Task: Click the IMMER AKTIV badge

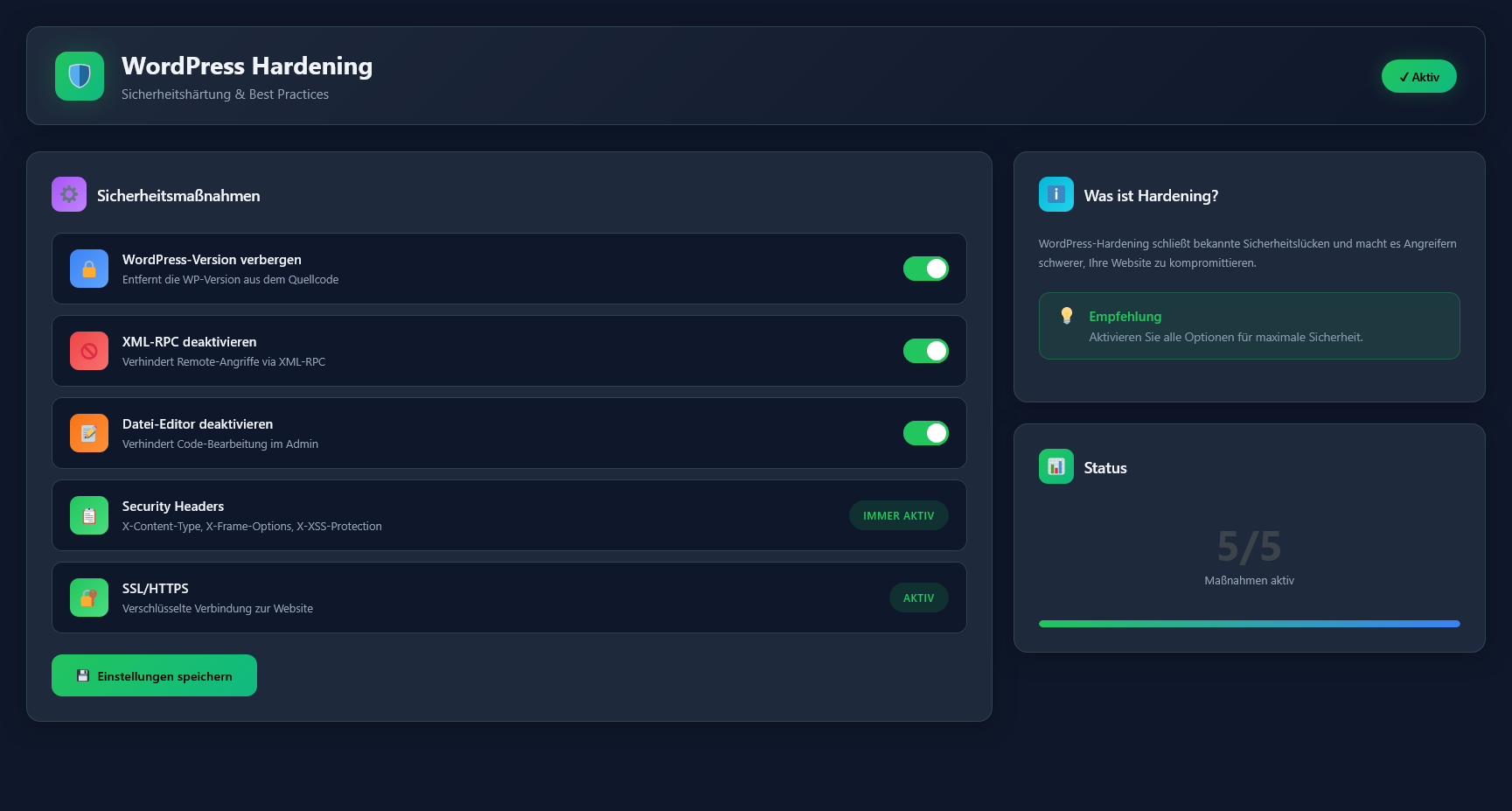Action: [898, 515]
